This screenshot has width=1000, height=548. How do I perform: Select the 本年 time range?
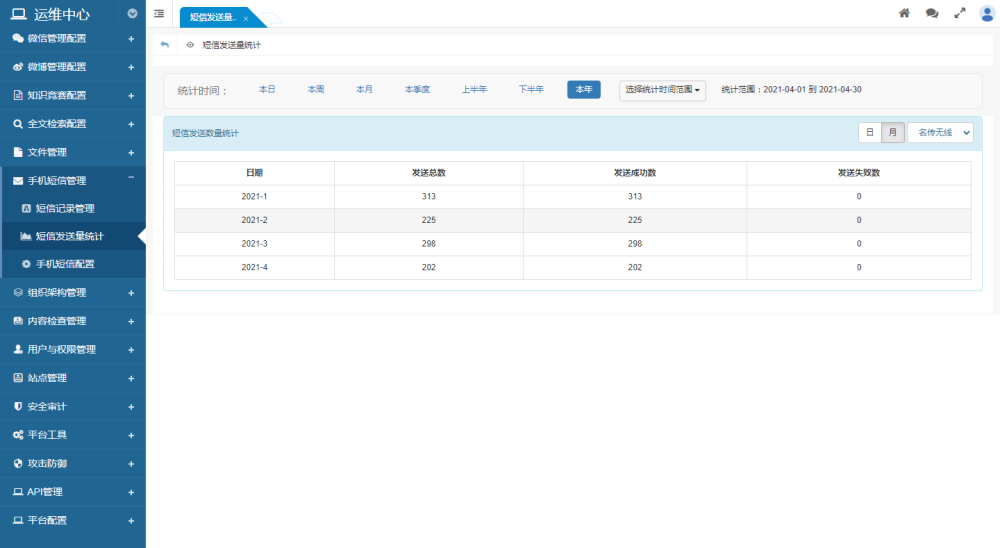pyautogui.click(x=583, y=90)
